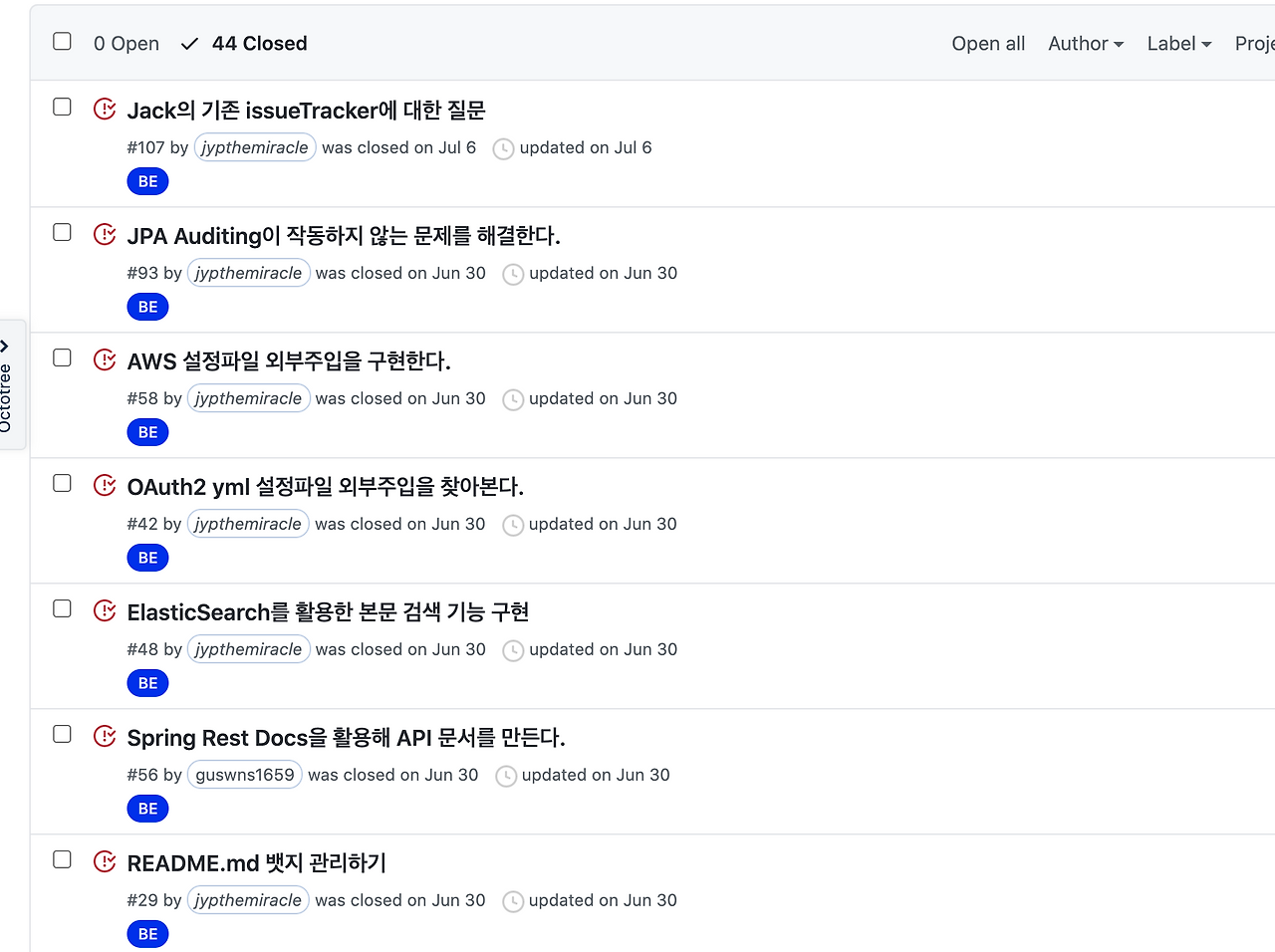Viewport: 1275px width, 952px height.
Task: Click closed-issue icon for README.md issue
Action: [x=105, y=861]
